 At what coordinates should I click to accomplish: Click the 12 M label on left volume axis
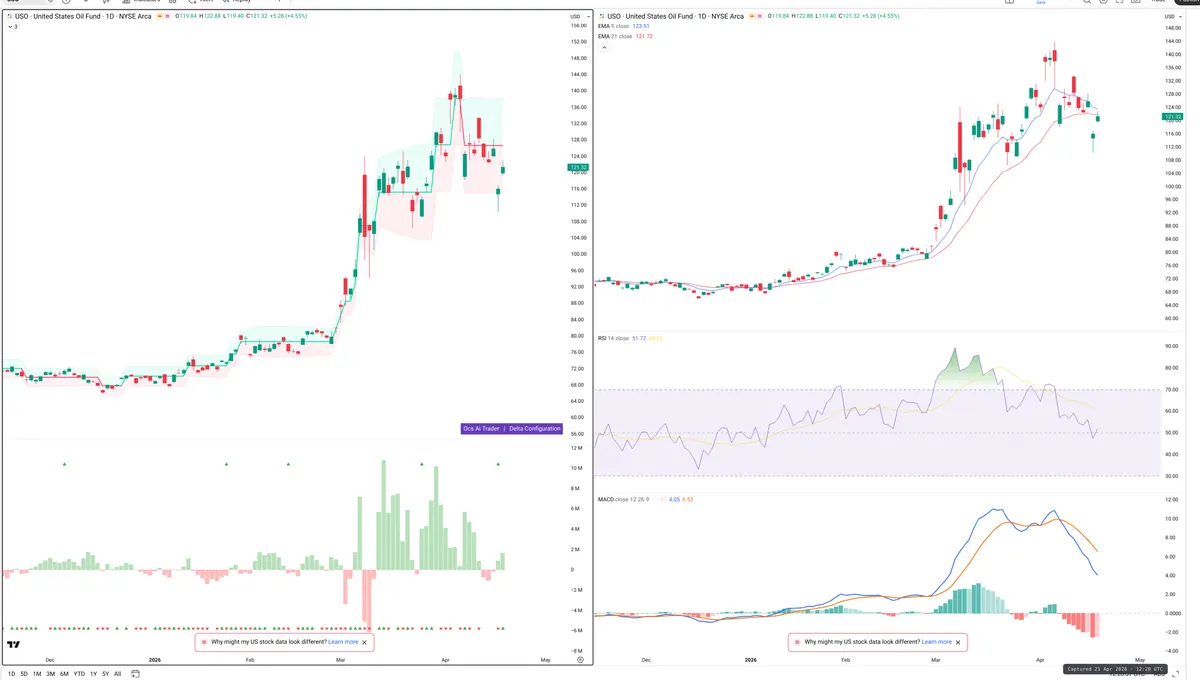tap(577, 448)
